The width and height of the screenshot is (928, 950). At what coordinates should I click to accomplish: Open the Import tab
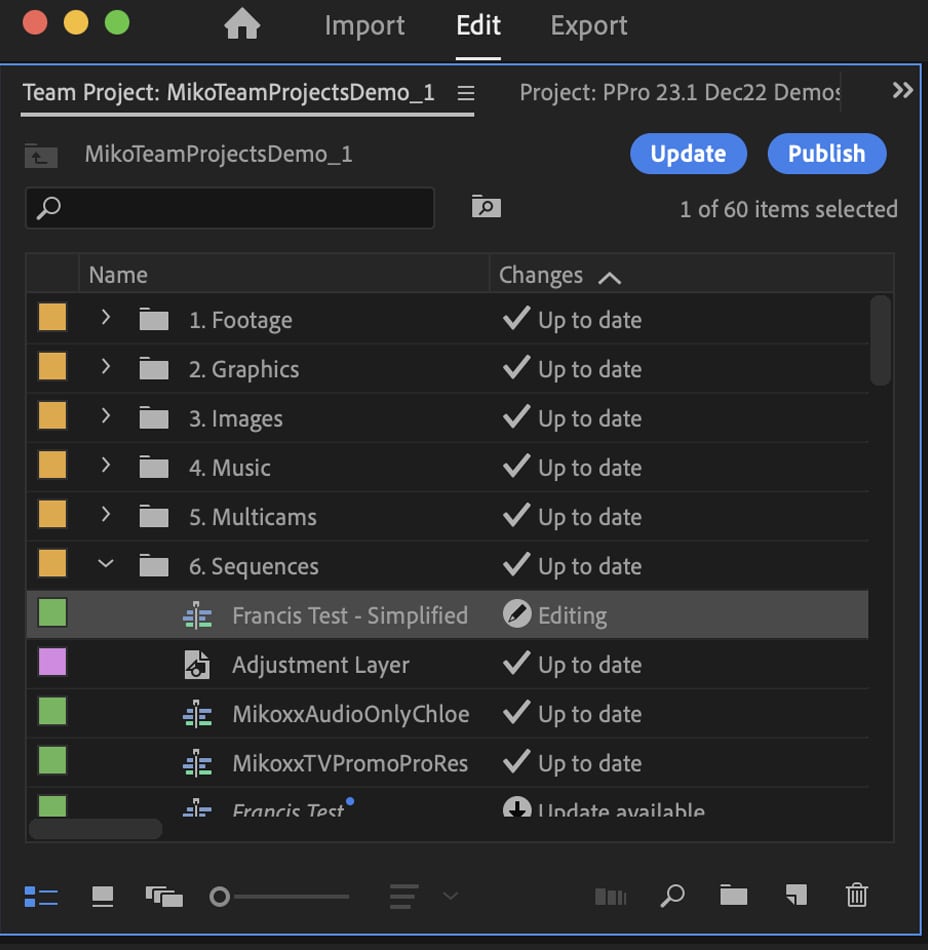coord(364,26)
